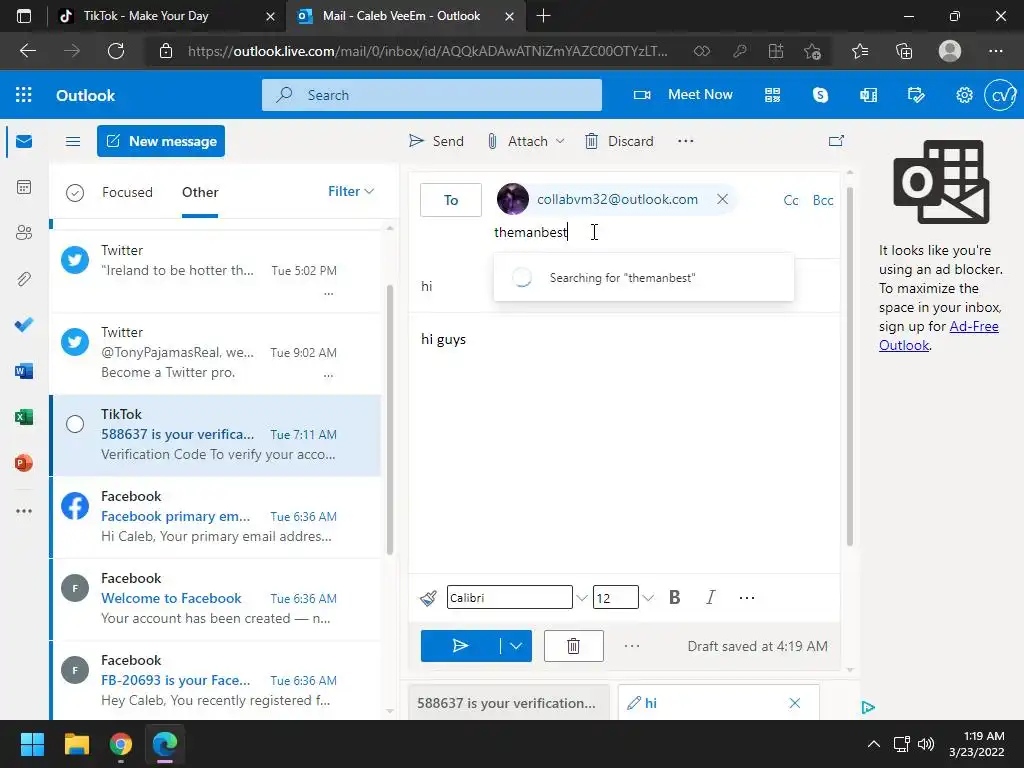Image resolution: width=1024 pixels, height=768 pixels.
Task: Click the Outlook search box
Action: (432, 95)
